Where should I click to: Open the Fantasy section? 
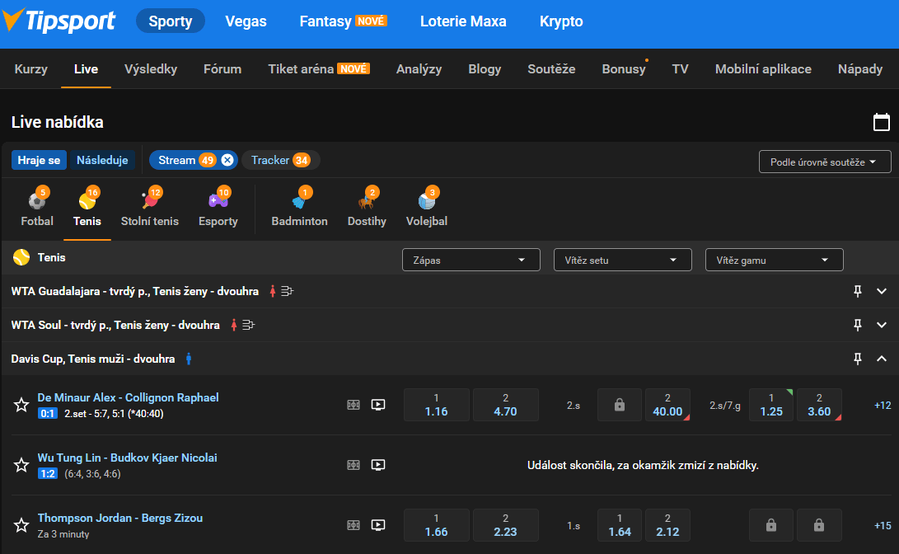(x=343, y=21)
